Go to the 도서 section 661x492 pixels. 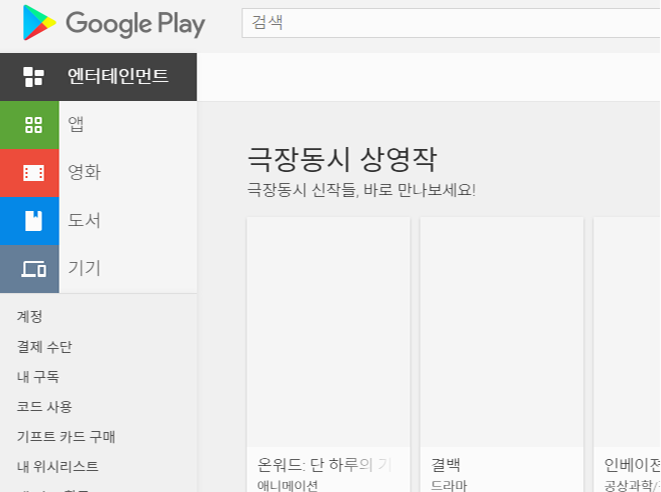point(84,220)
